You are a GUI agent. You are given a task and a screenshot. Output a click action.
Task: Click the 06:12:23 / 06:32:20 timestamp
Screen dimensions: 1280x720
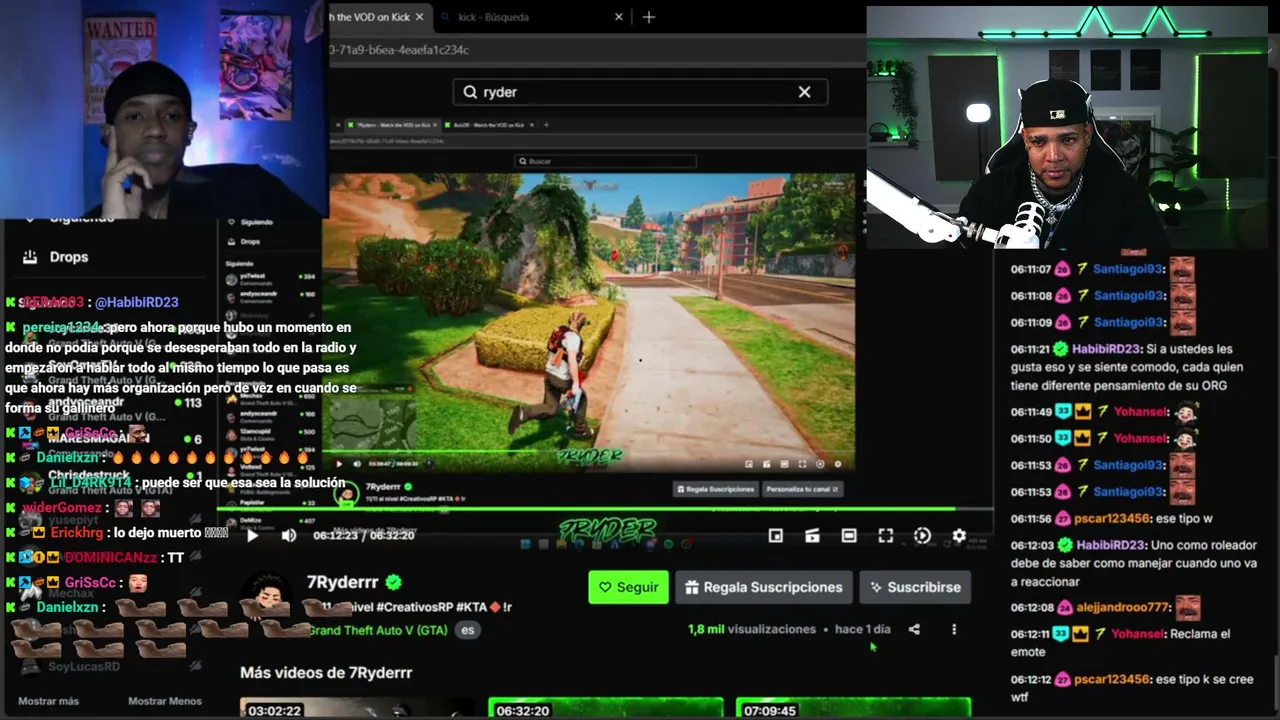click(364, 536)
